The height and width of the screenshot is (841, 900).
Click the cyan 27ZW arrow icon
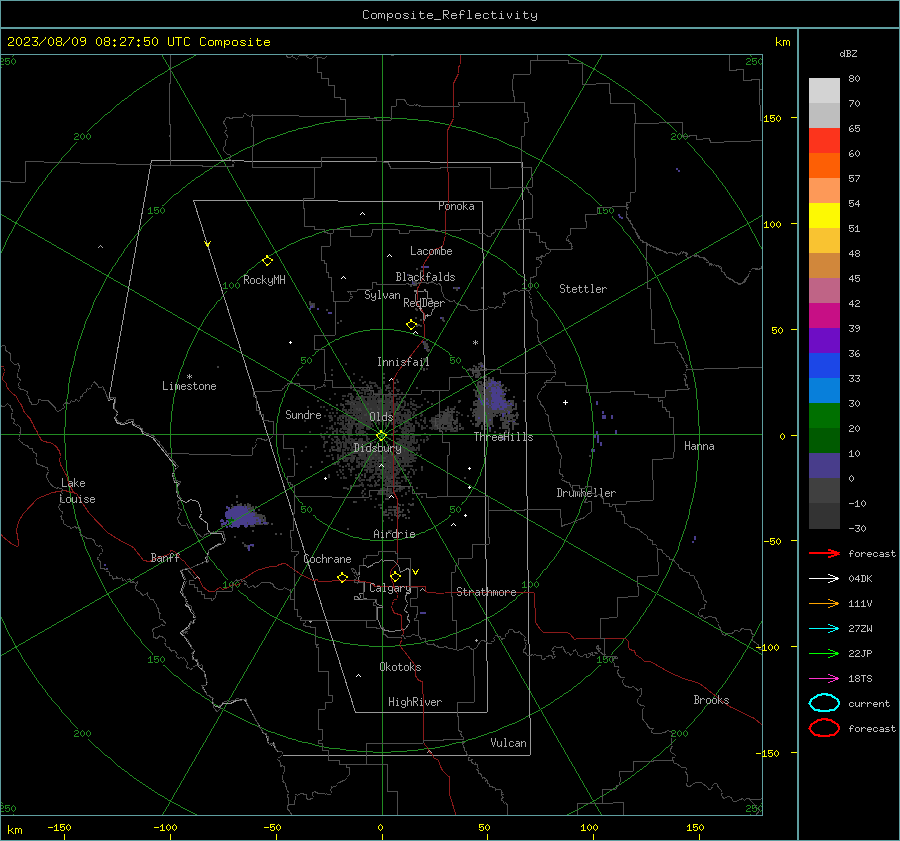click(x=824, y=629)
